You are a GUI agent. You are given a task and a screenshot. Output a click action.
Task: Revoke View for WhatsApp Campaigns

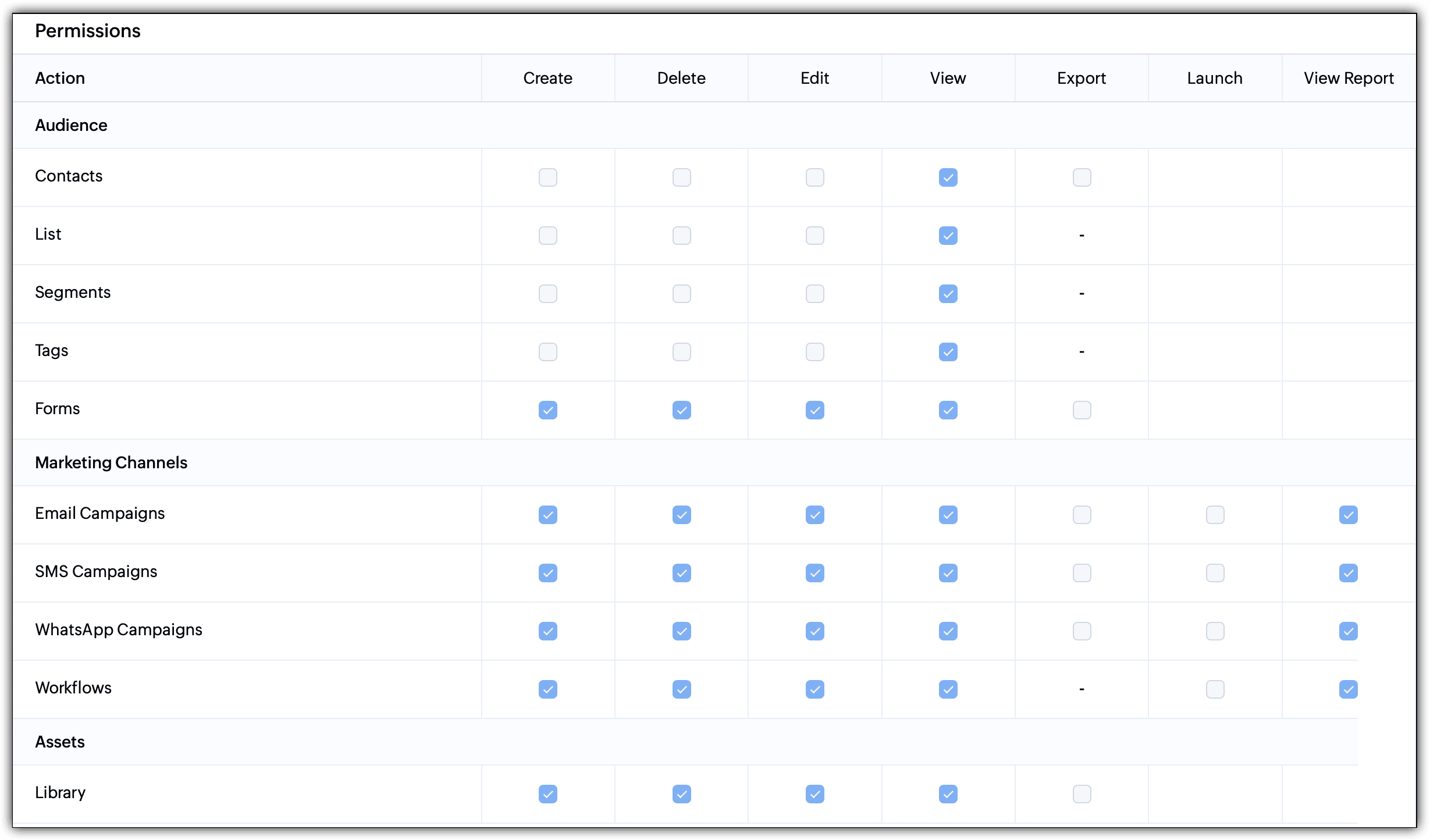click(x=948, y=631)
